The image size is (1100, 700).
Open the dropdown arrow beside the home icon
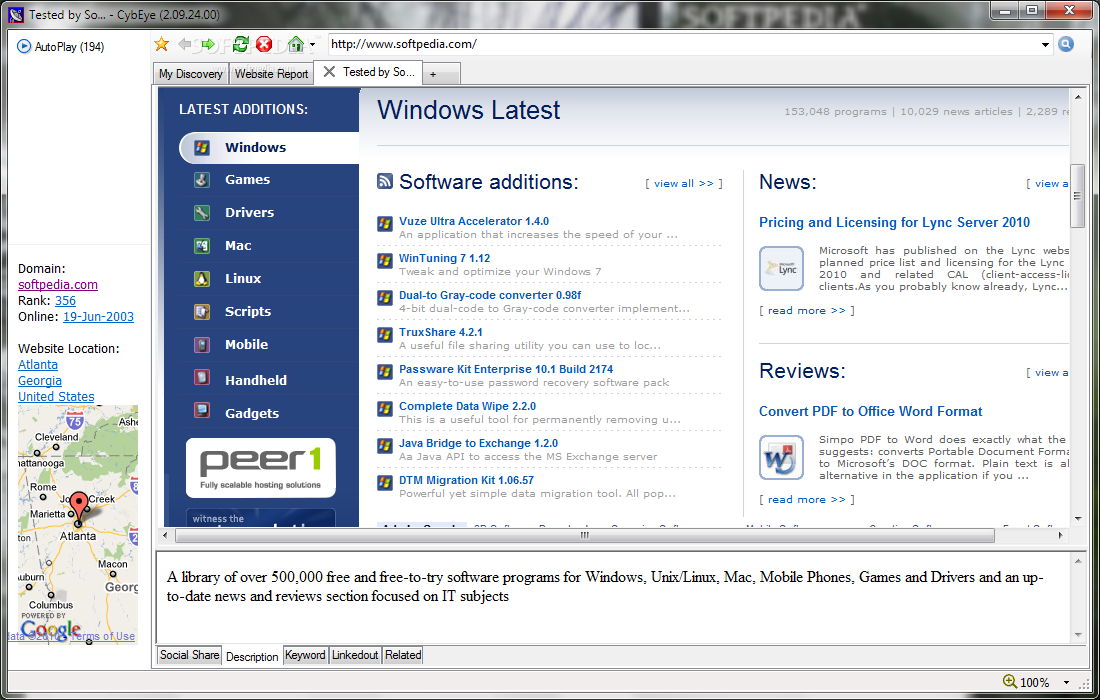[x=312, y=45]
